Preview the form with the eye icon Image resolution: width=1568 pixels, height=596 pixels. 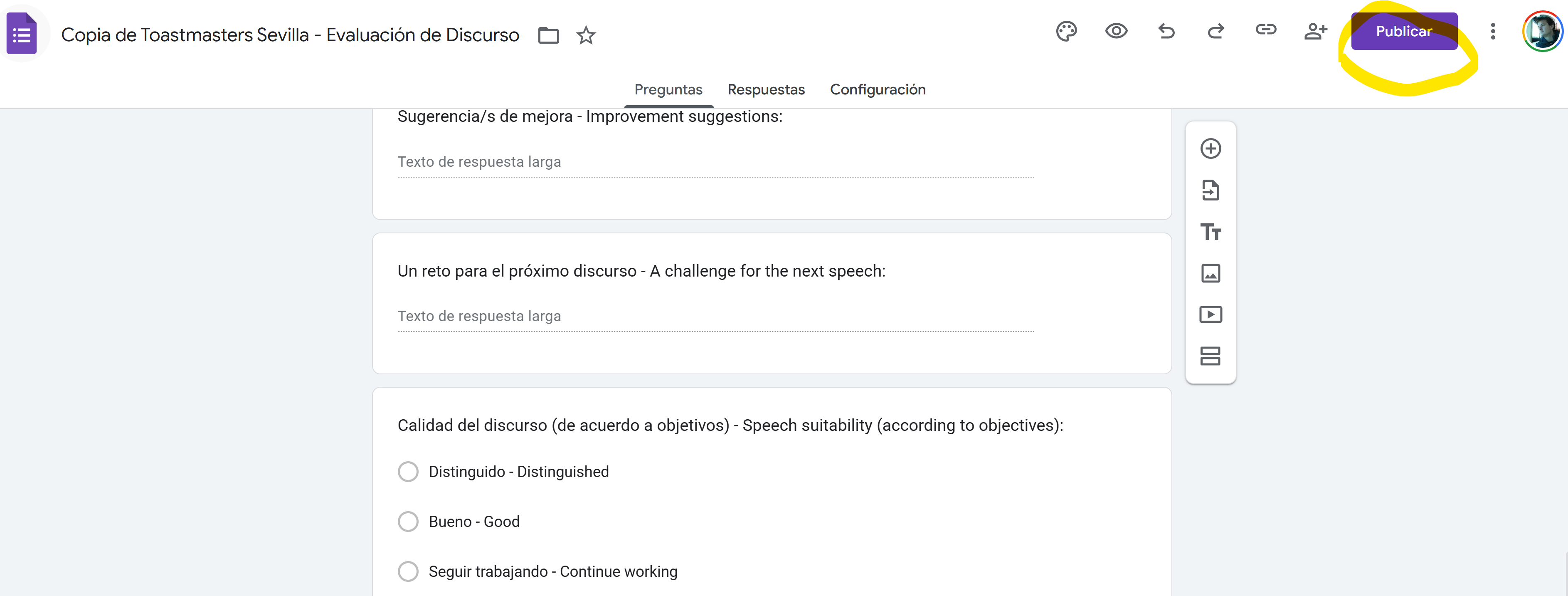(x=1117, y=31)
